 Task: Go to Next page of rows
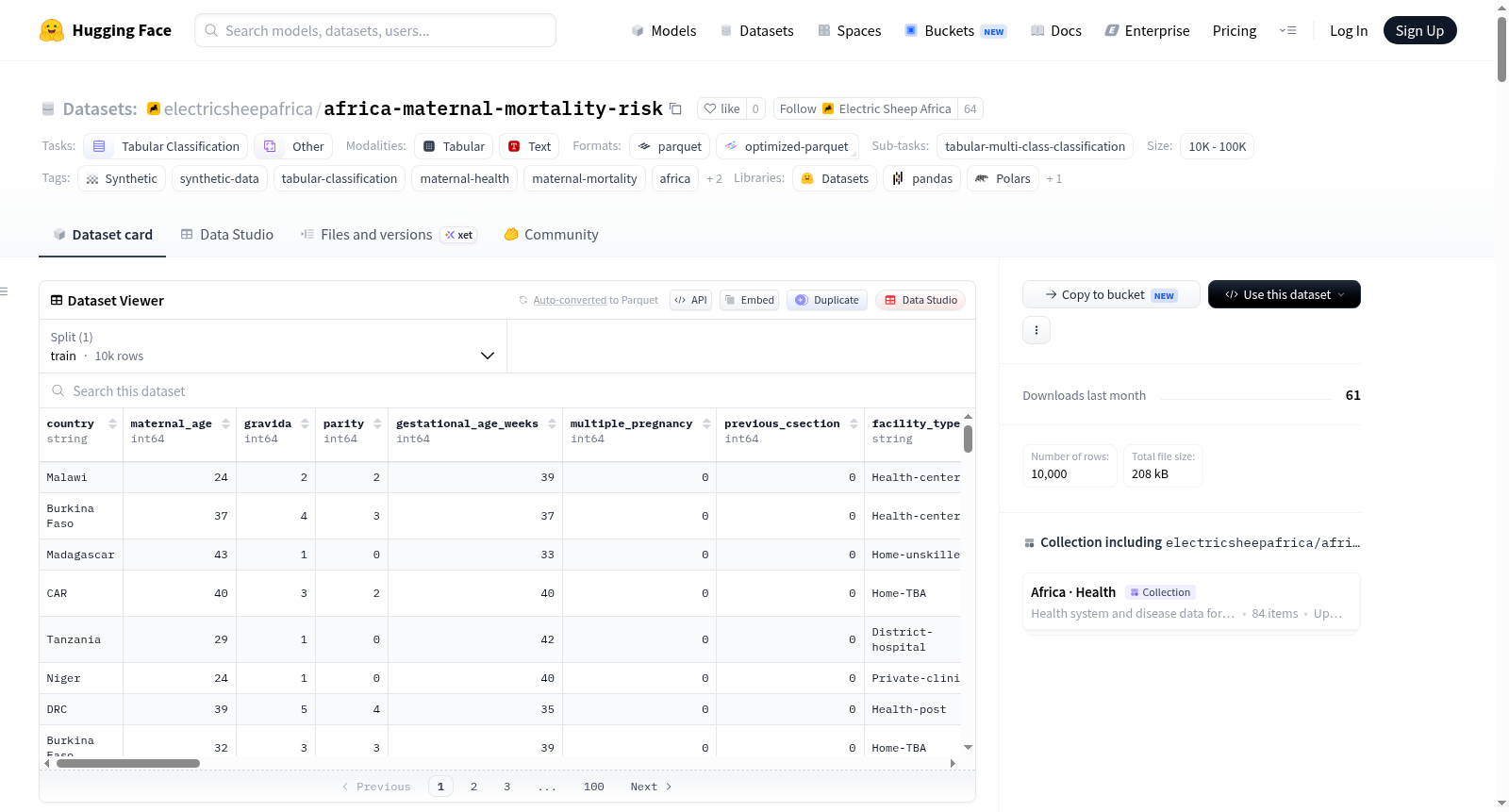(x=651, y=787)
